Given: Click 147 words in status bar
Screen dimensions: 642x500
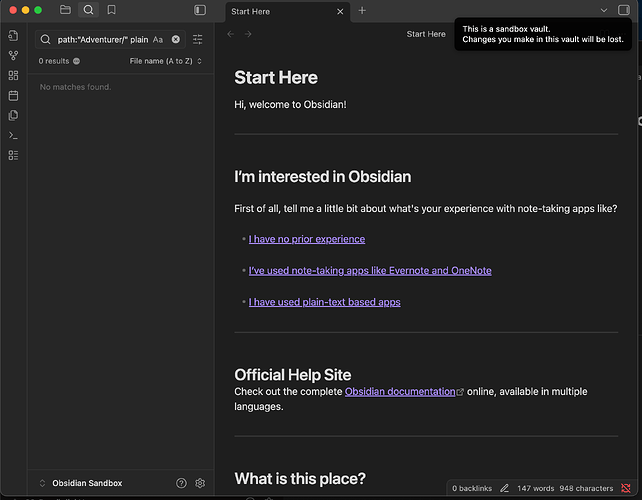Looking at the screenshot, I should tap(535, 488).
